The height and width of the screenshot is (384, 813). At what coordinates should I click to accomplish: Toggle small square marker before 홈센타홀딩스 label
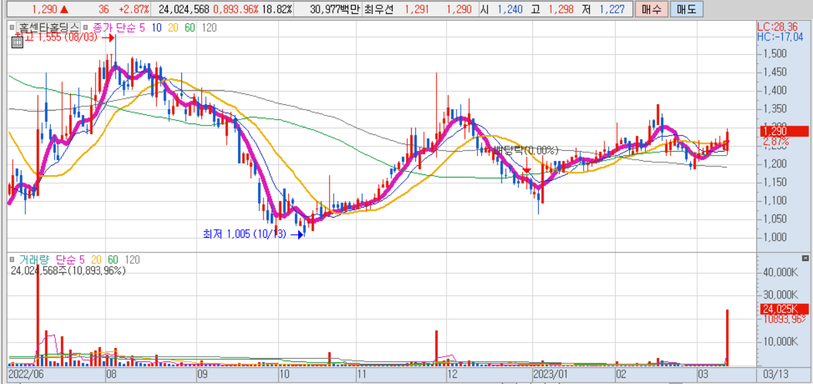tap(11, 28)
